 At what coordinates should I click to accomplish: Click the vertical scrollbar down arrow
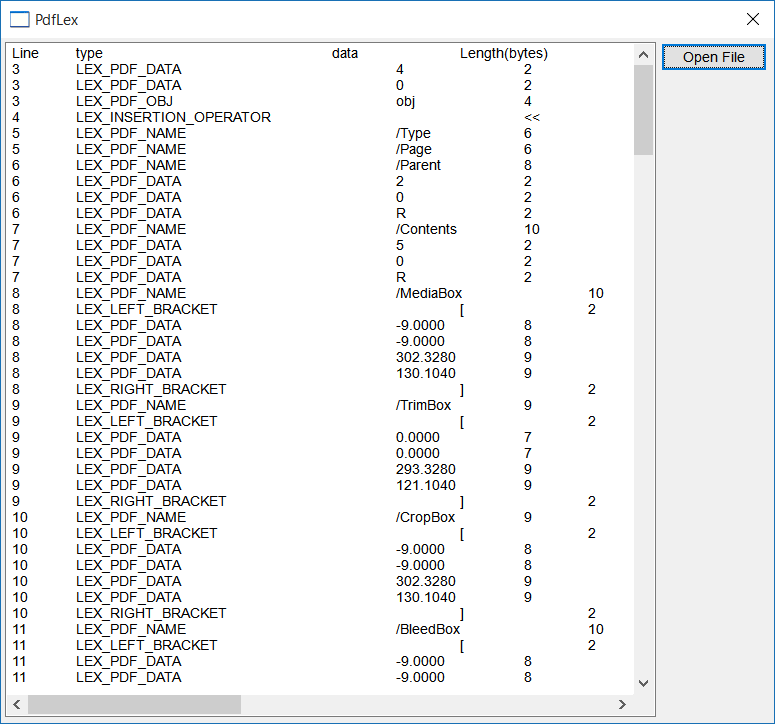(643, 683)
